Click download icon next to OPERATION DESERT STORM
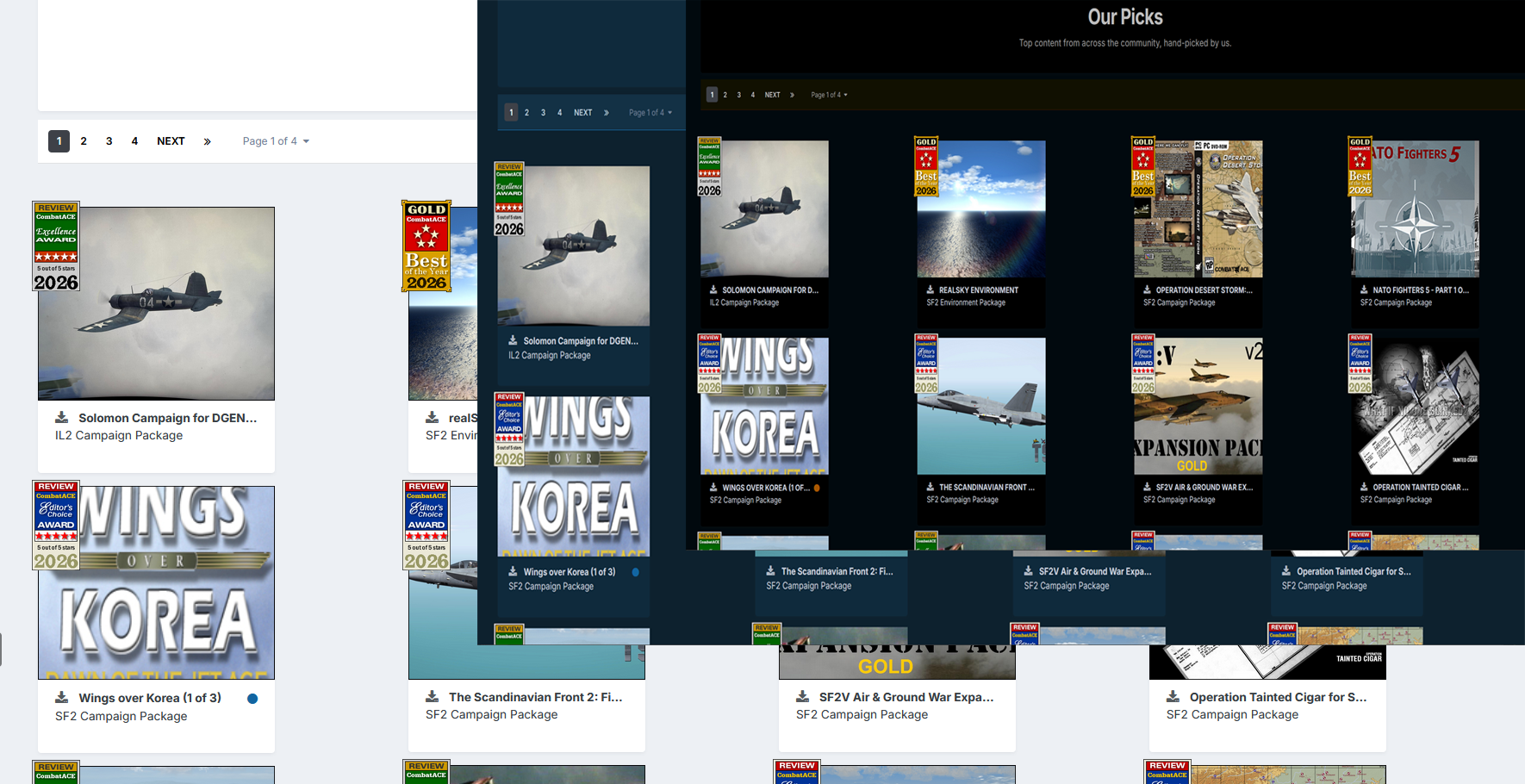The height and width of the screenshot is (784, 1525). click(x=1147, y=290)
